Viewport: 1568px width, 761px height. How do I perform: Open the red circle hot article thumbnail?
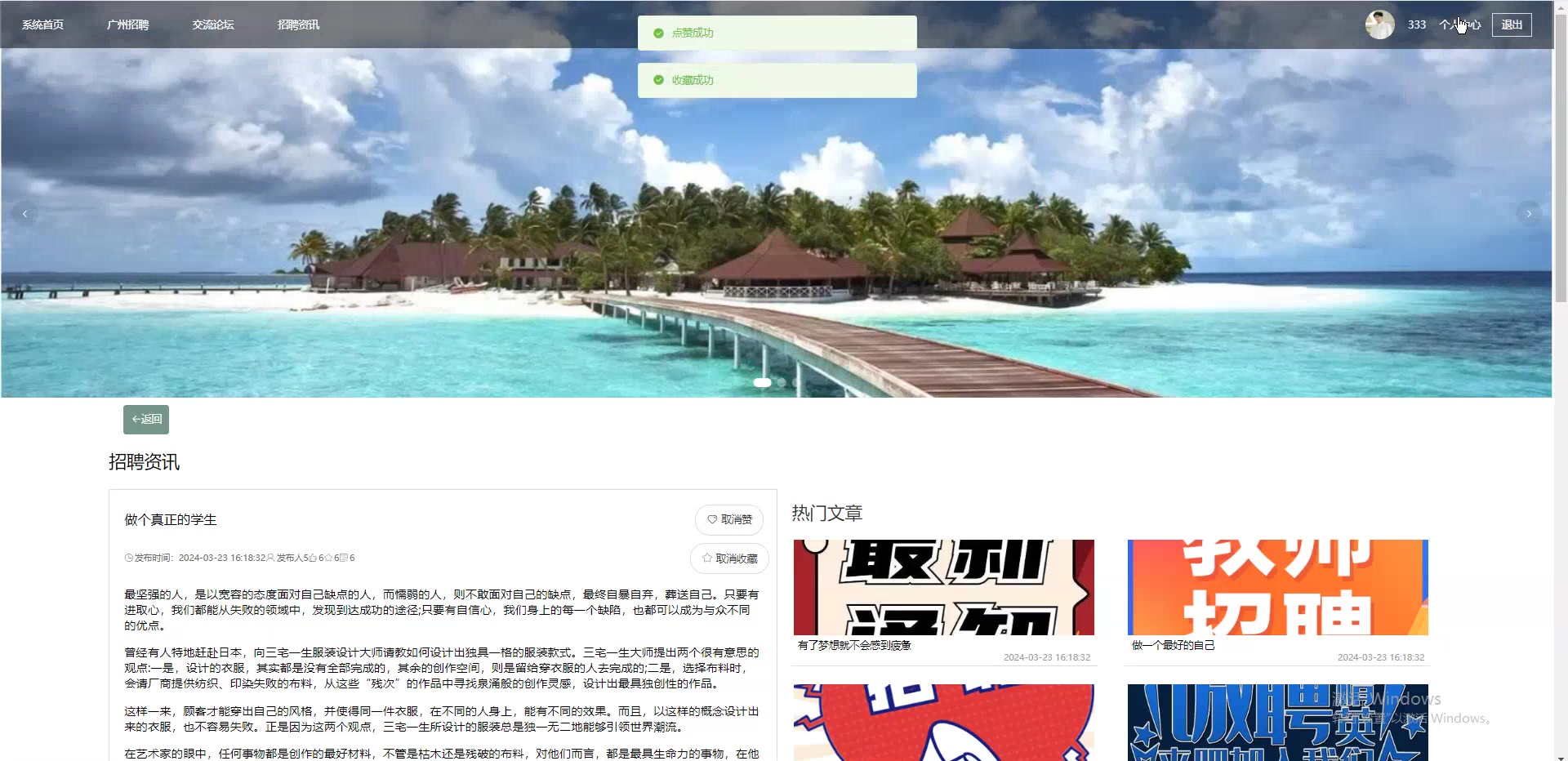coord(944,723)
